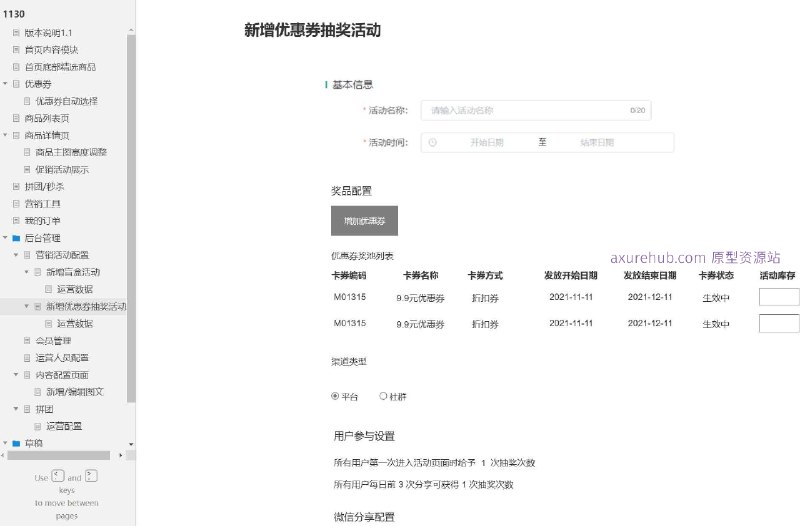Screen dimensions: 800x526
Task: Open the 商品详情页 page in the sidebar
Action: [47, 135]
